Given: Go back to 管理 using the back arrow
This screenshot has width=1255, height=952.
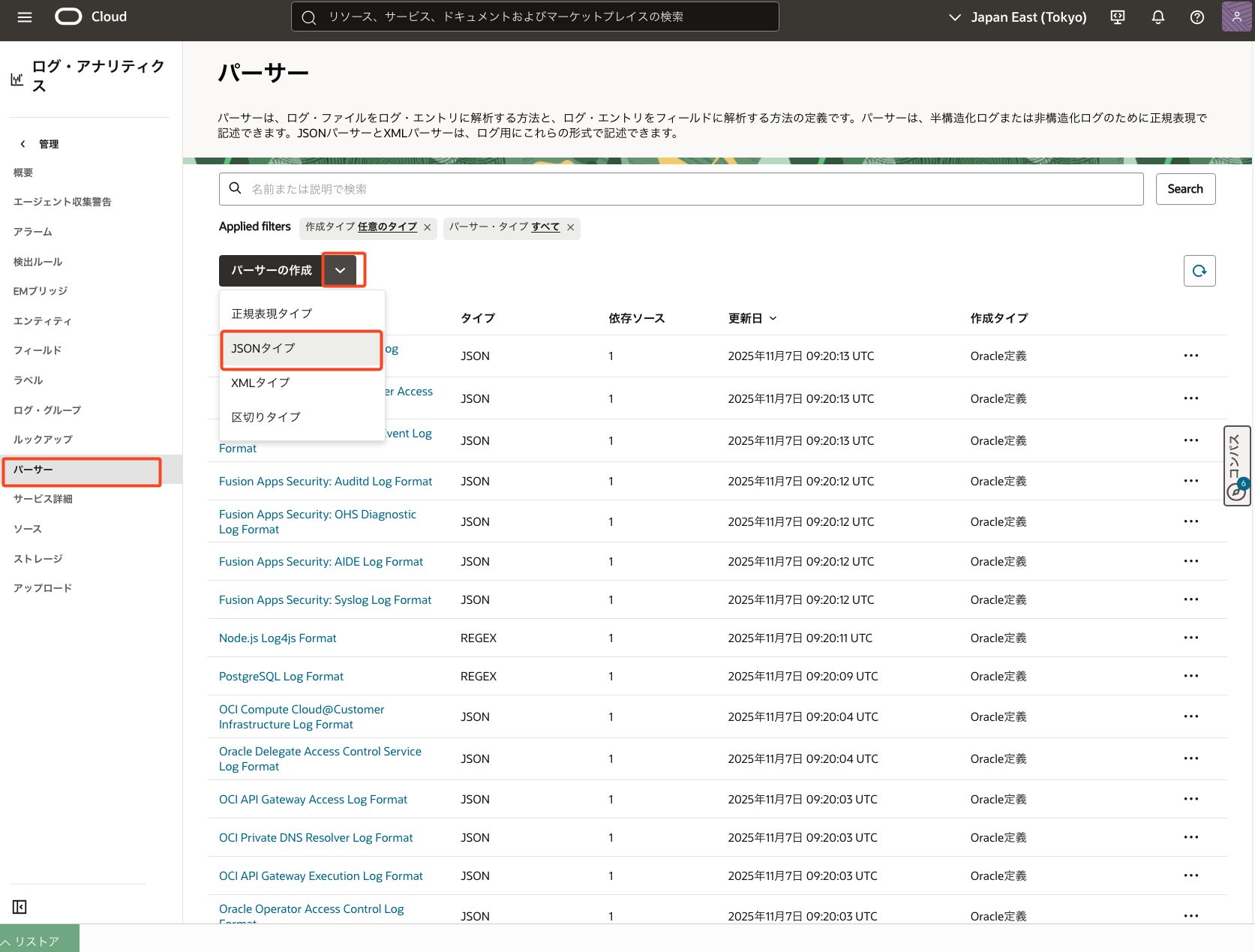Looking at the screenshot, I should coord(23,144).
